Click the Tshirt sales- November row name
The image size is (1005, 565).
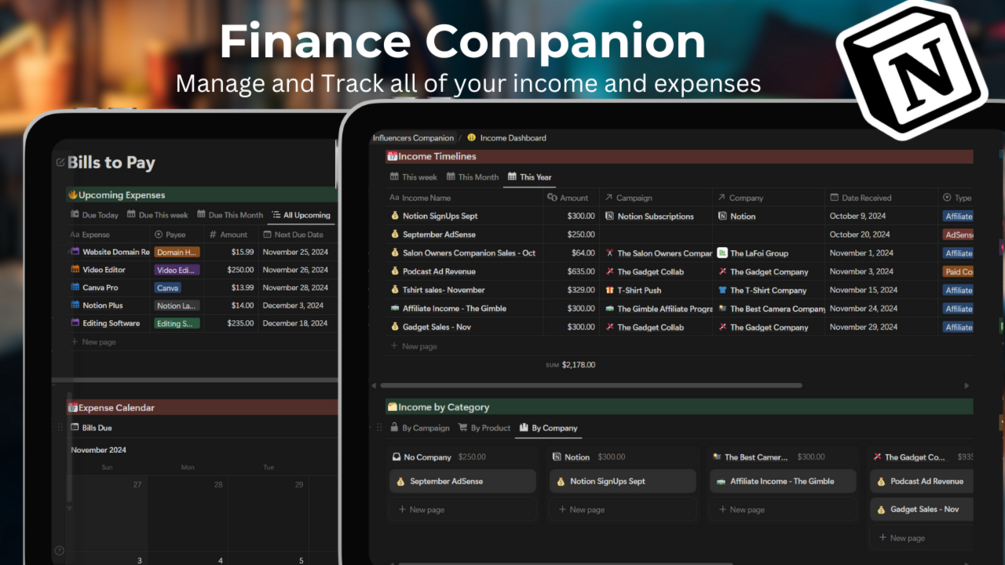444,290
